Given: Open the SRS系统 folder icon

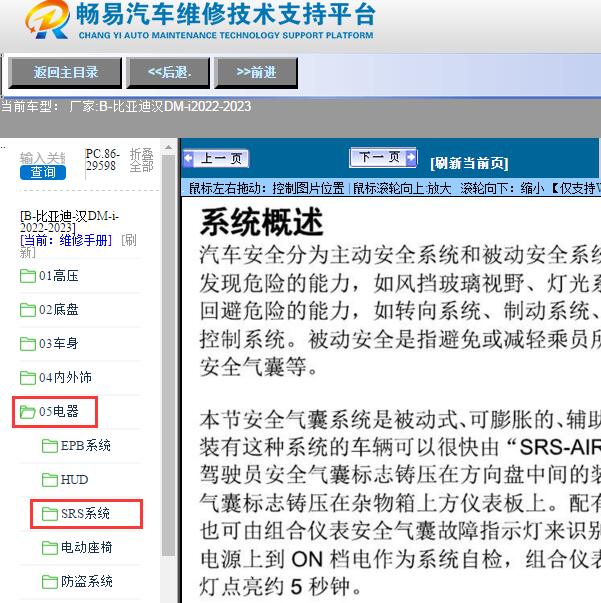Looking at the screenshot, I should click(50, 513).
